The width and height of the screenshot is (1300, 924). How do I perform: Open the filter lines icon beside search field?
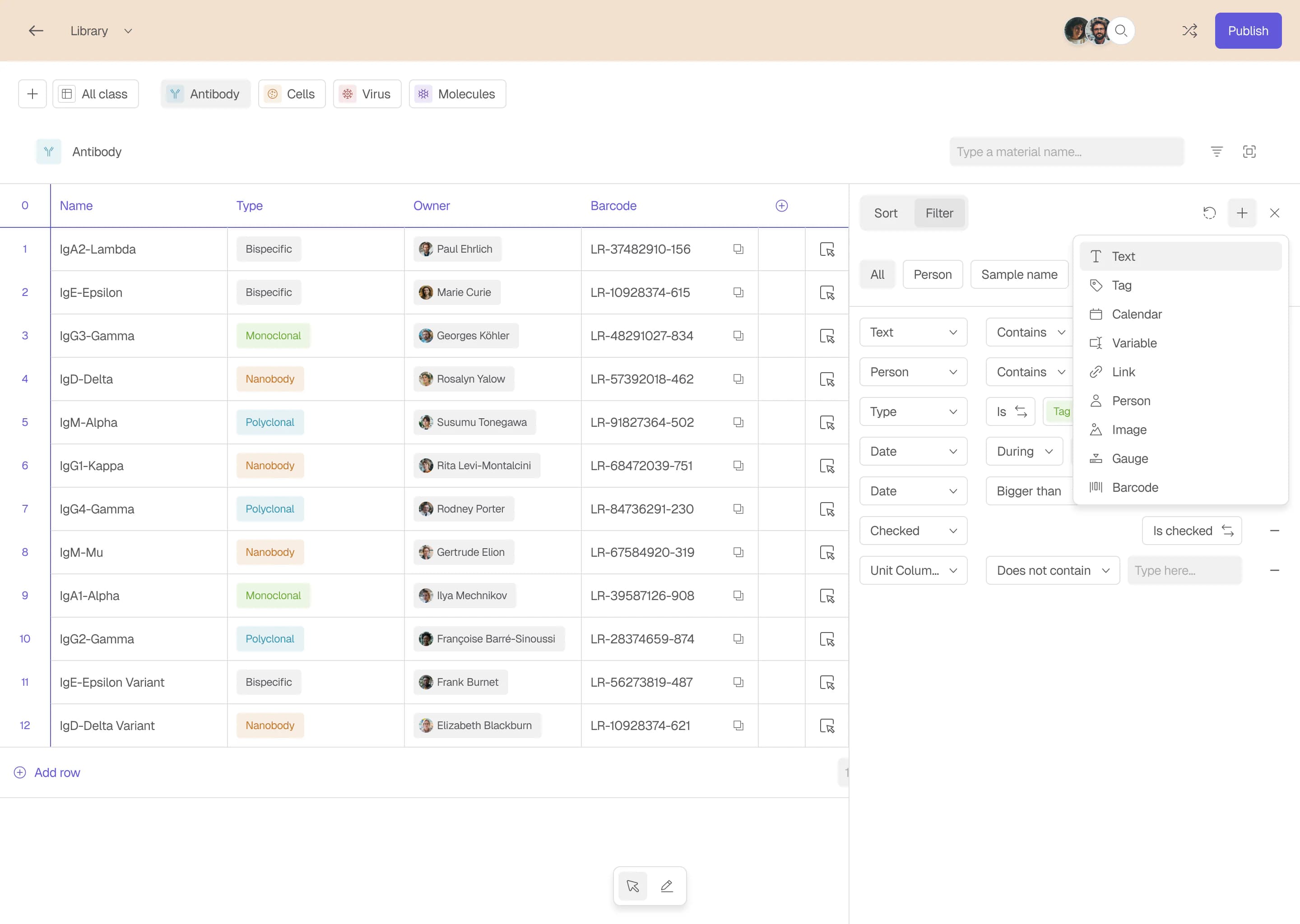[1216, 152]
